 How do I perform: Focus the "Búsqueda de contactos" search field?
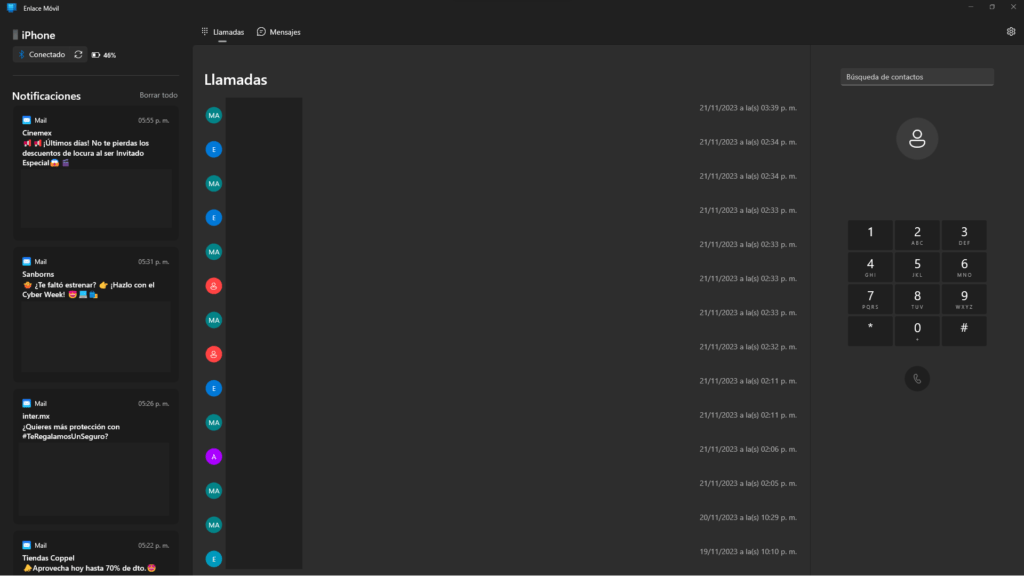(x=917, y=77)
